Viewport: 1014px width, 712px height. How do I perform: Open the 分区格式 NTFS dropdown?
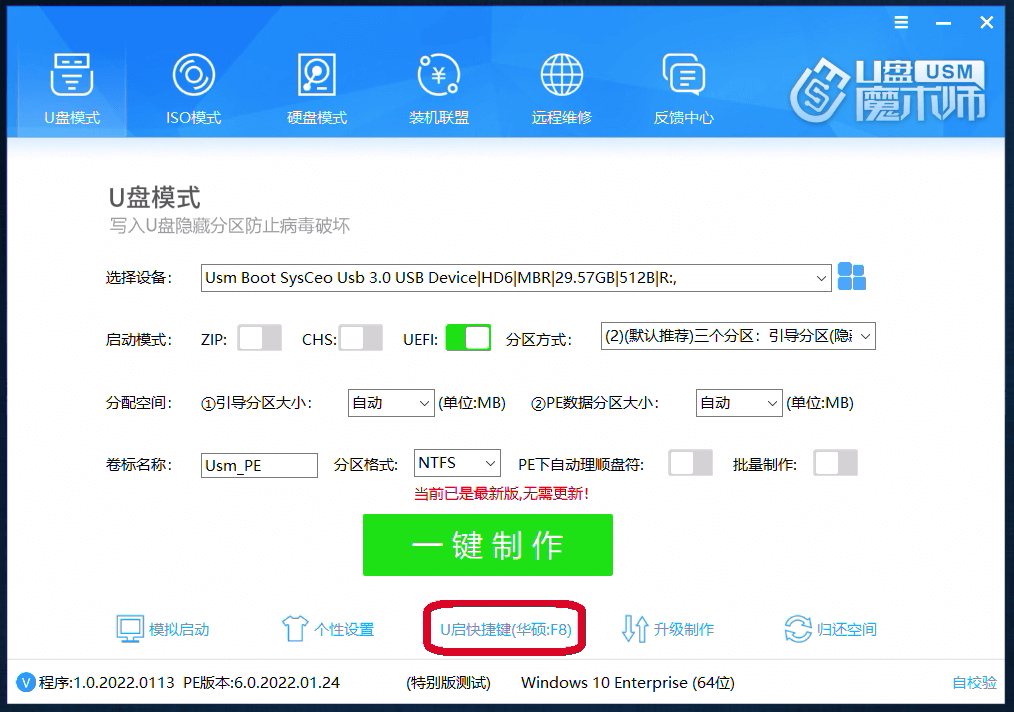pyautogui.click(x=490, y=463)
